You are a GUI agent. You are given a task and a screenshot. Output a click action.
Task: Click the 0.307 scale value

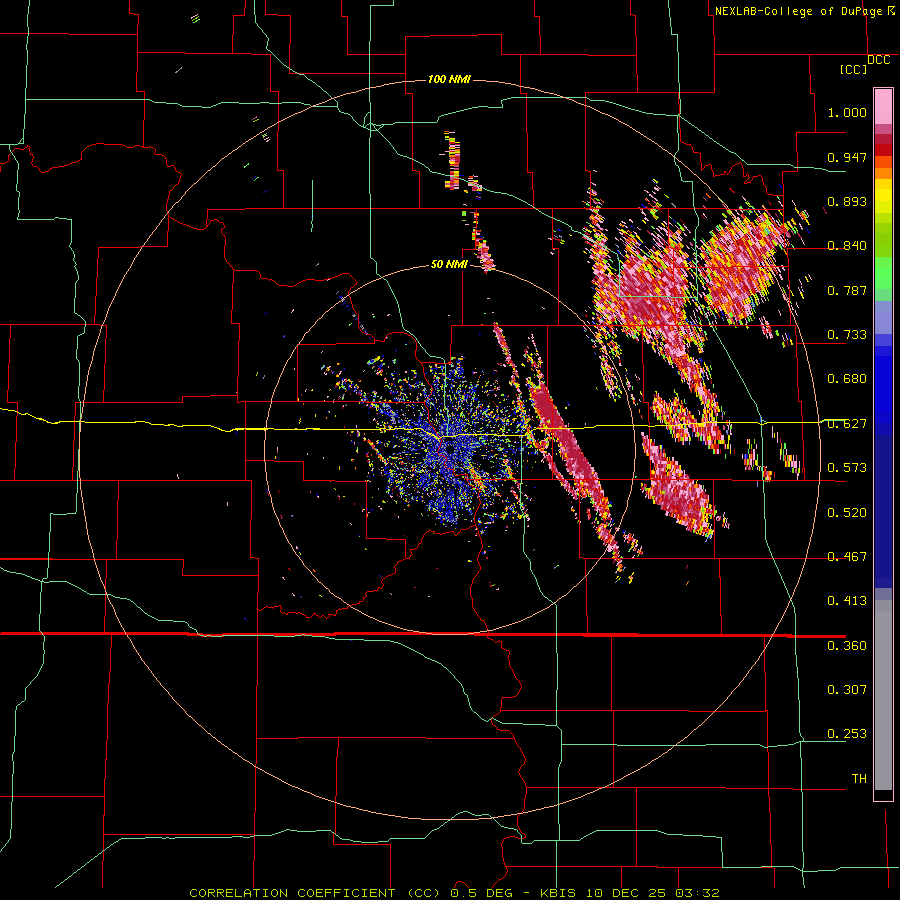pos(847,690)
